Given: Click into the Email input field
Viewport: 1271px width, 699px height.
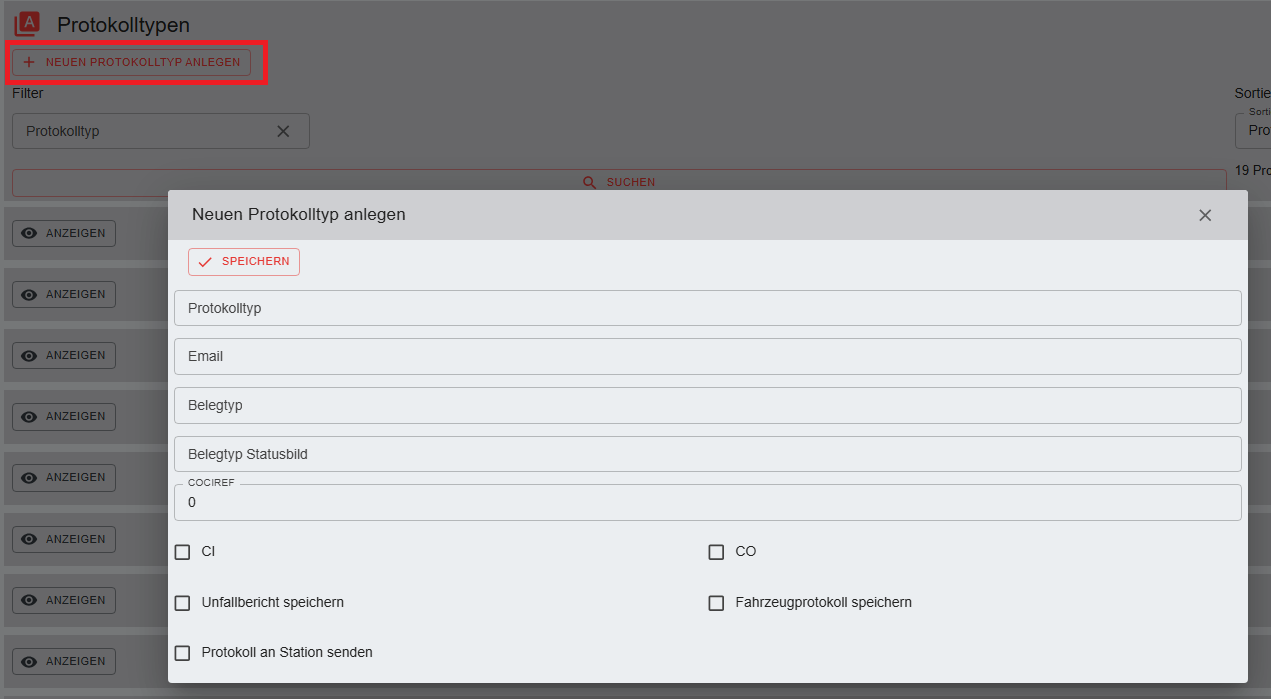Looking at the screenshot, I should click(707, 357).
